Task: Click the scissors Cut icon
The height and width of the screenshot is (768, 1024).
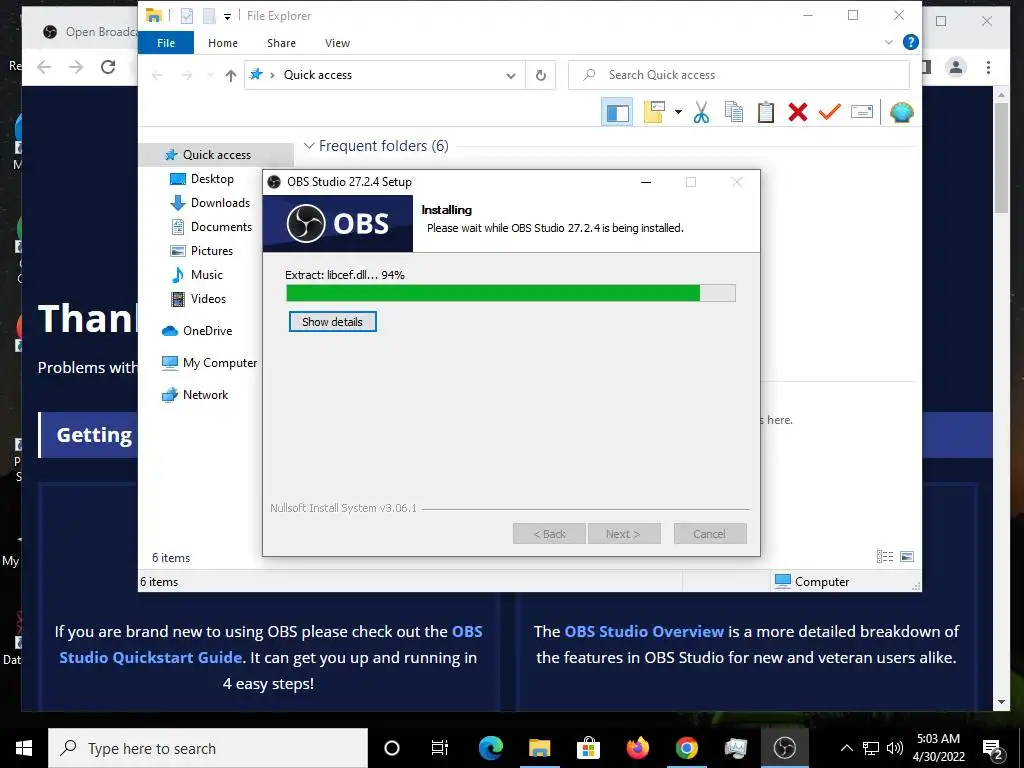Action: [x=701, y=112]
